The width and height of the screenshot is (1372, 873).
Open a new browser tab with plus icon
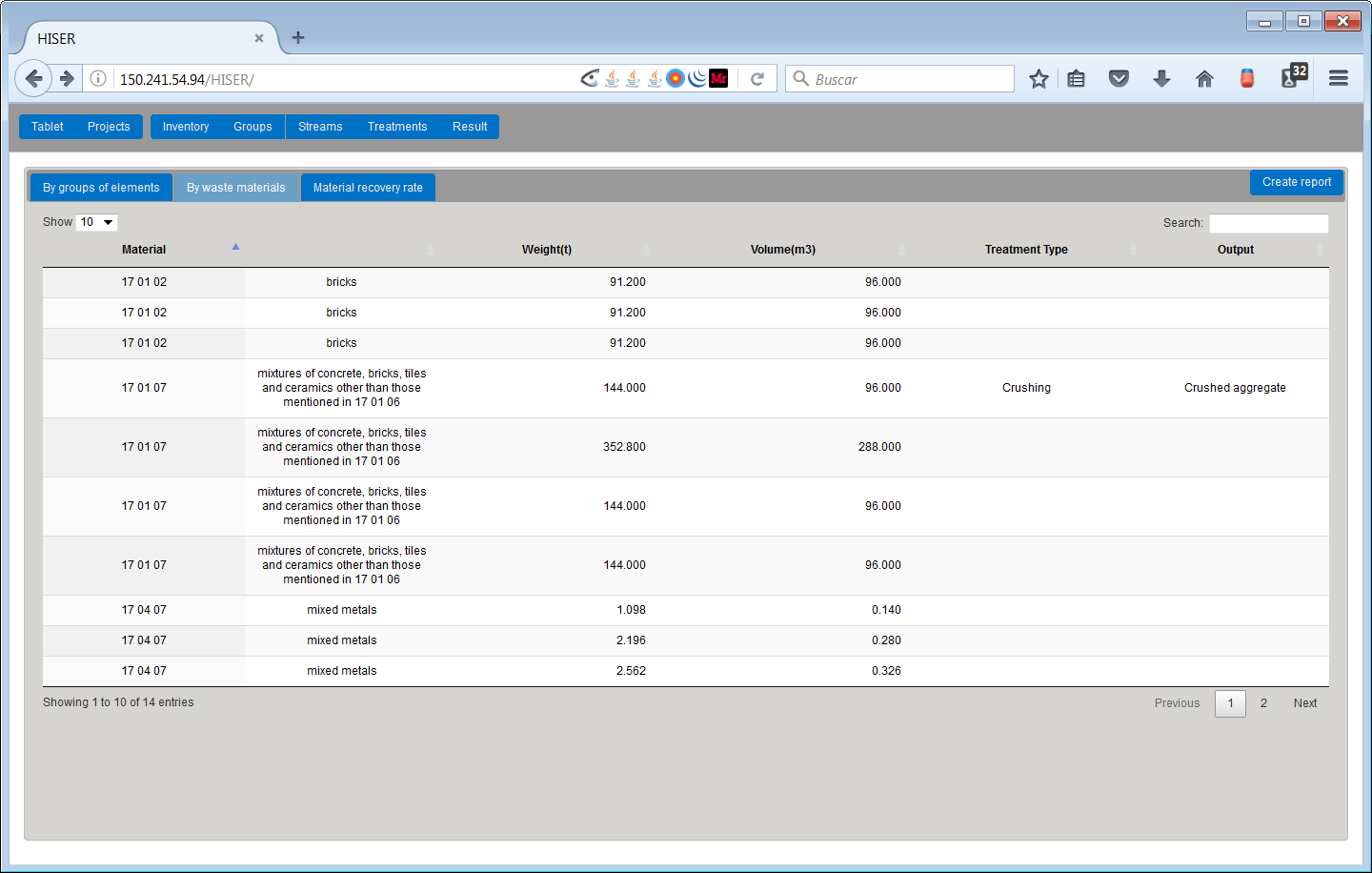pyautogui.click(x=298, y=37)
